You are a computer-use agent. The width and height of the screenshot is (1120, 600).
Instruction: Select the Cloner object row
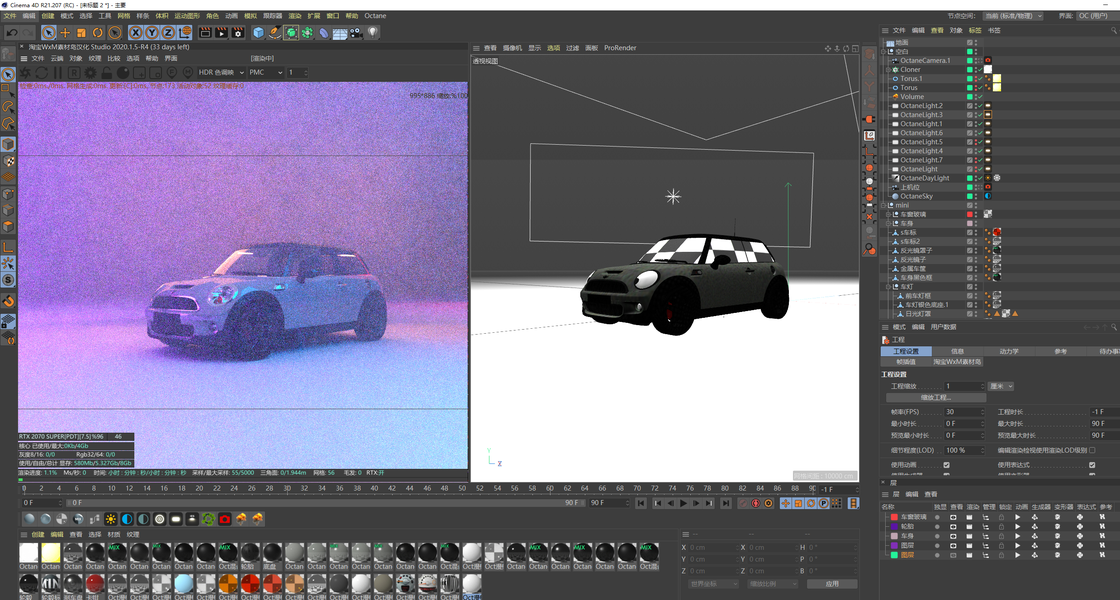[910, 69]
